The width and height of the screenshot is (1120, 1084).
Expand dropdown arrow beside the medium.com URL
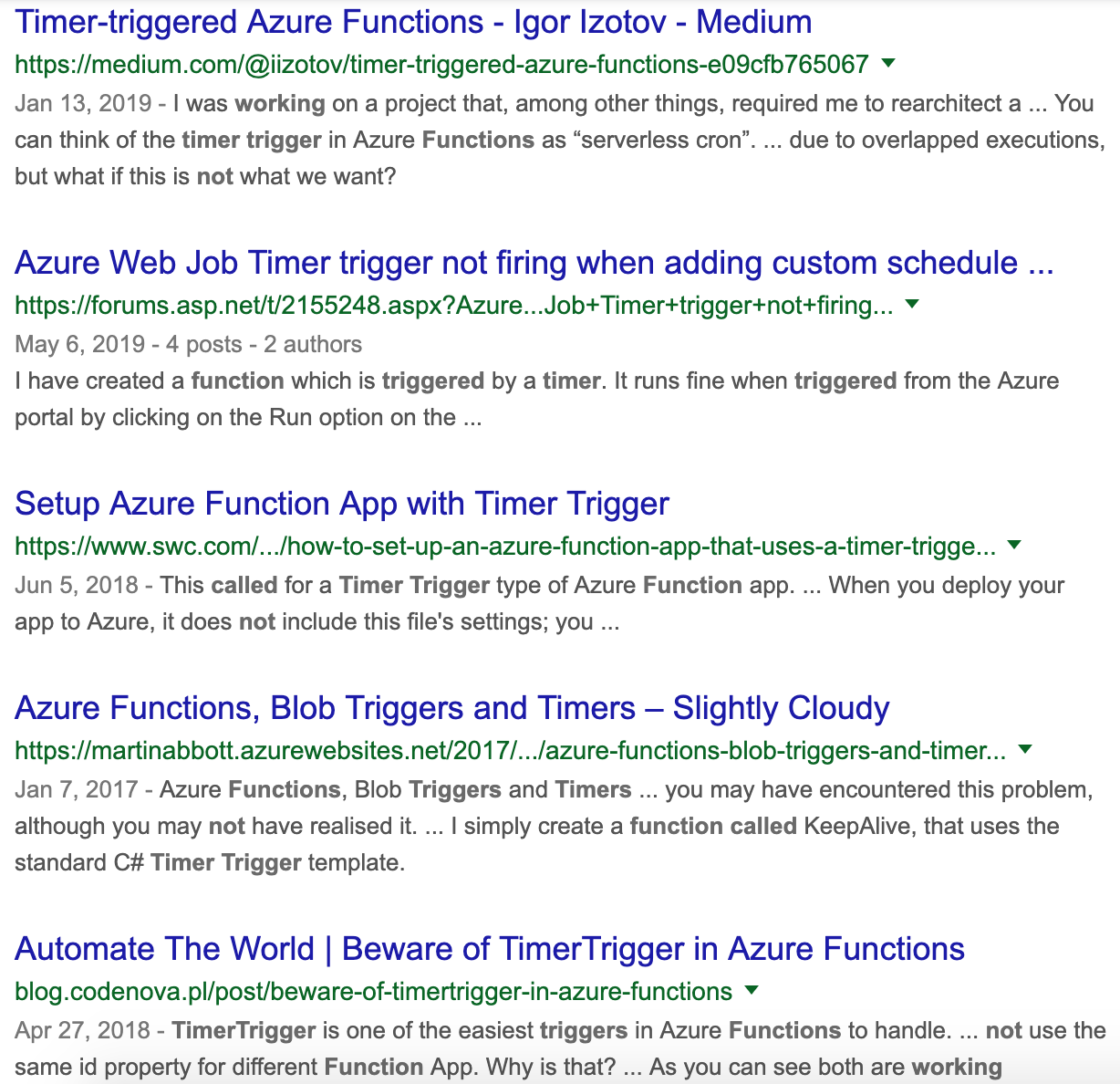click(889, 63)
